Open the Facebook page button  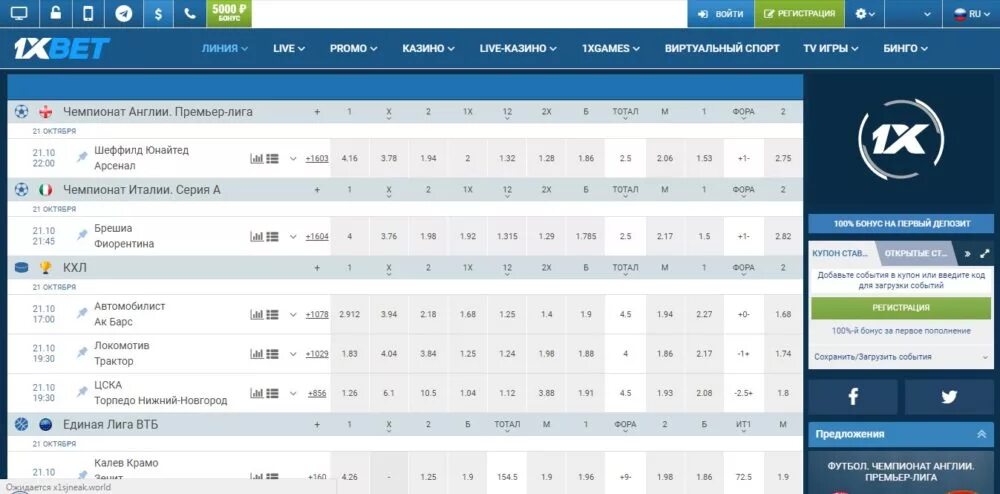point(853,396)
